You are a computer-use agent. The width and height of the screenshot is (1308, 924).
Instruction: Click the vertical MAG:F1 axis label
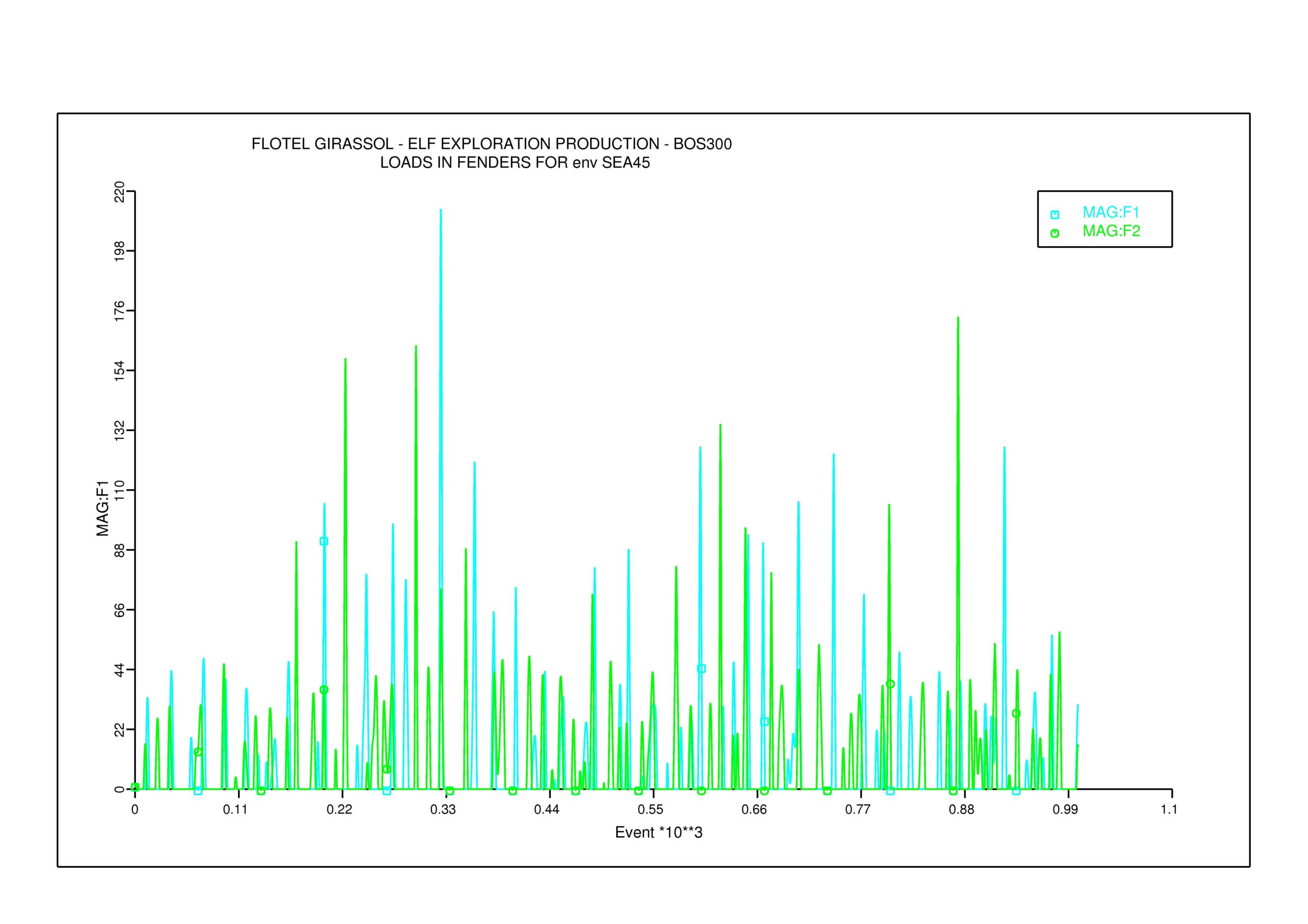click(103, 509)
